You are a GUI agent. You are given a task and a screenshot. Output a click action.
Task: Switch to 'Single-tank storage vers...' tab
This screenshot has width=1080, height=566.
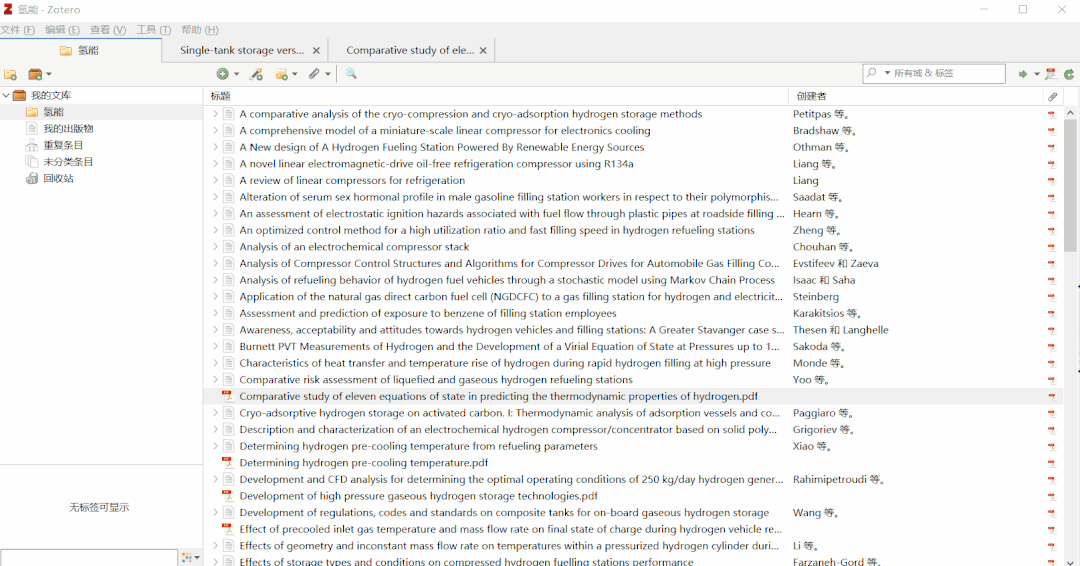pyautogui.click(x=242, y=50)
